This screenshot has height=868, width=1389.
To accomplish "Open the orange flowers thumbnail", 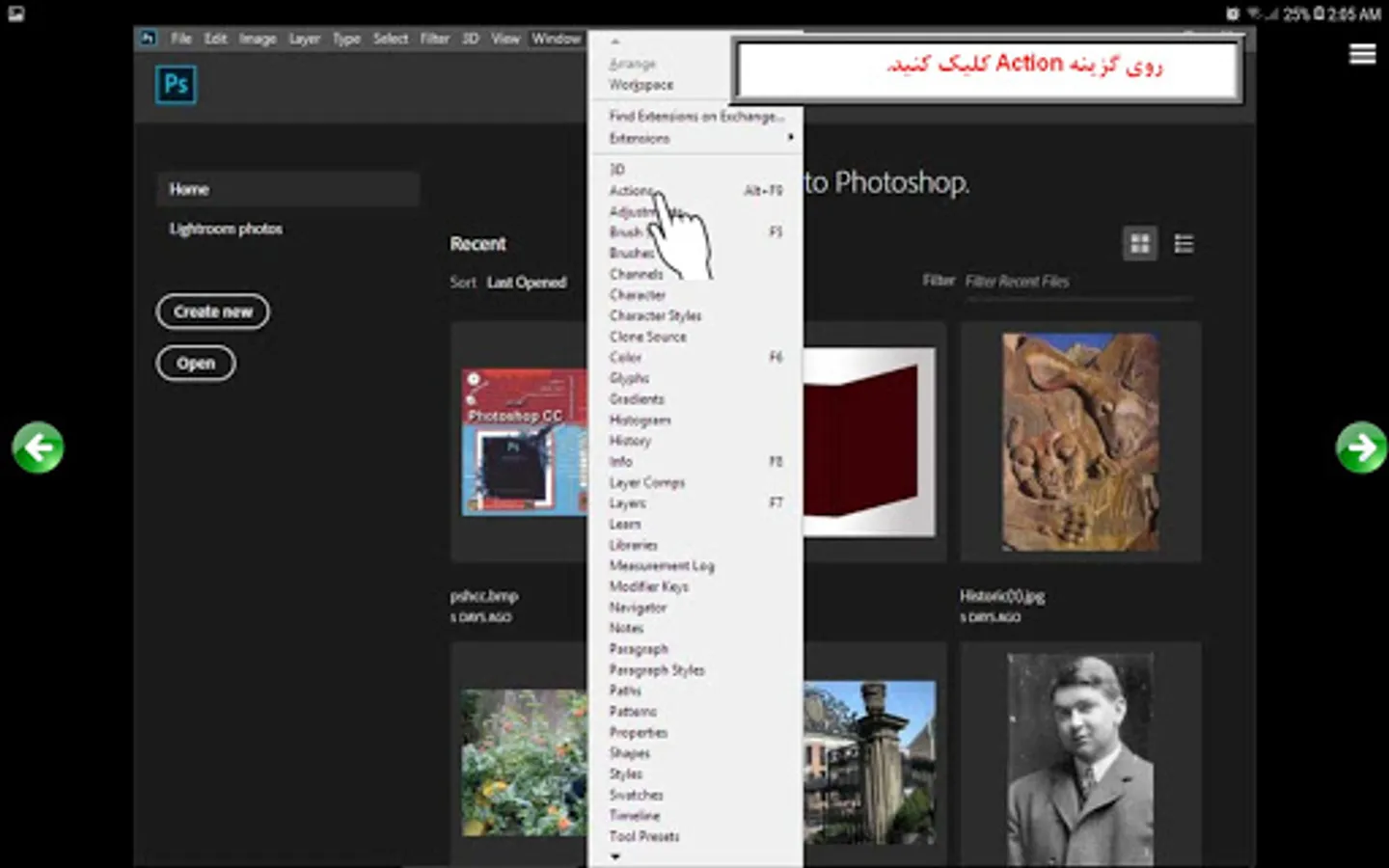I will 524,762.
